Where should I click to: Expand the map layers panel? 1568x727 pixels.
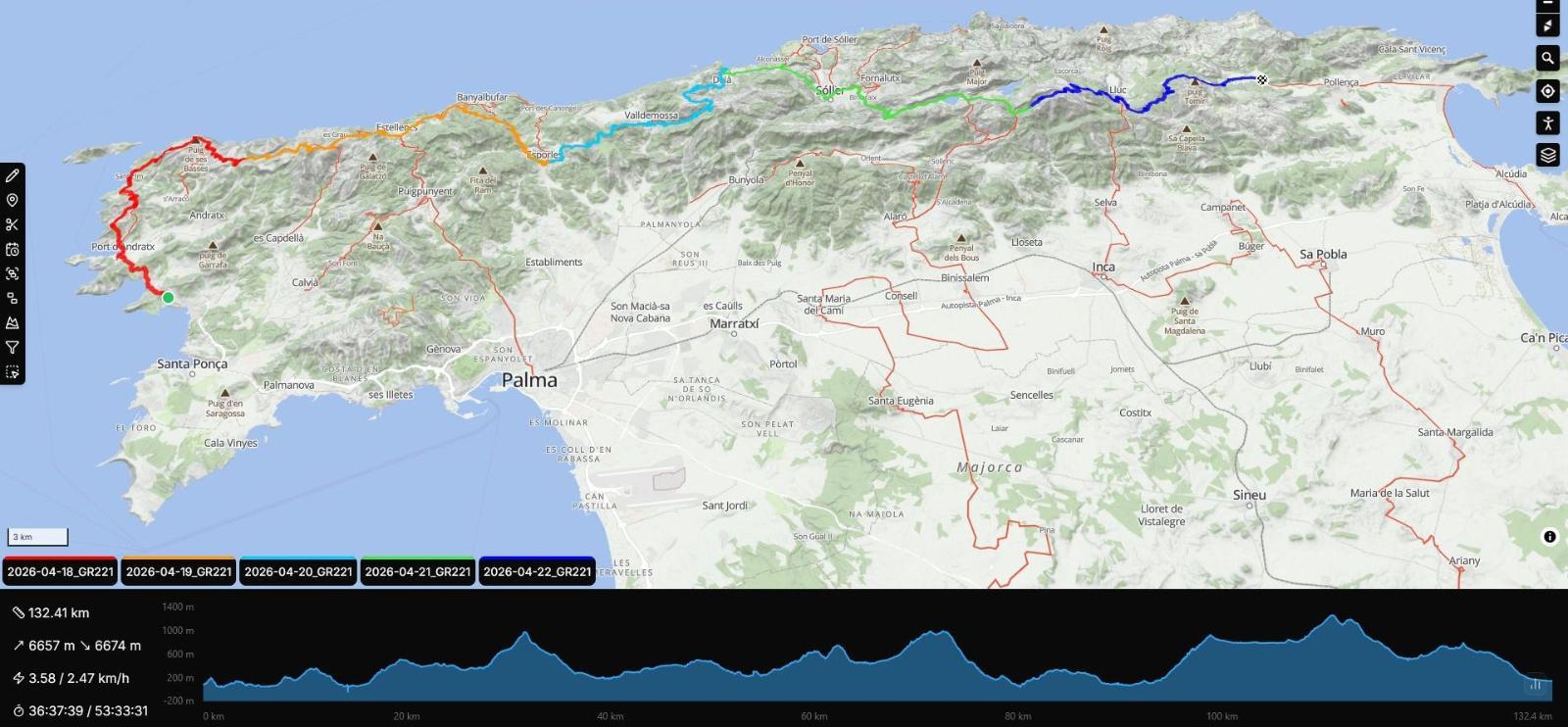(x=1547, y=156)
